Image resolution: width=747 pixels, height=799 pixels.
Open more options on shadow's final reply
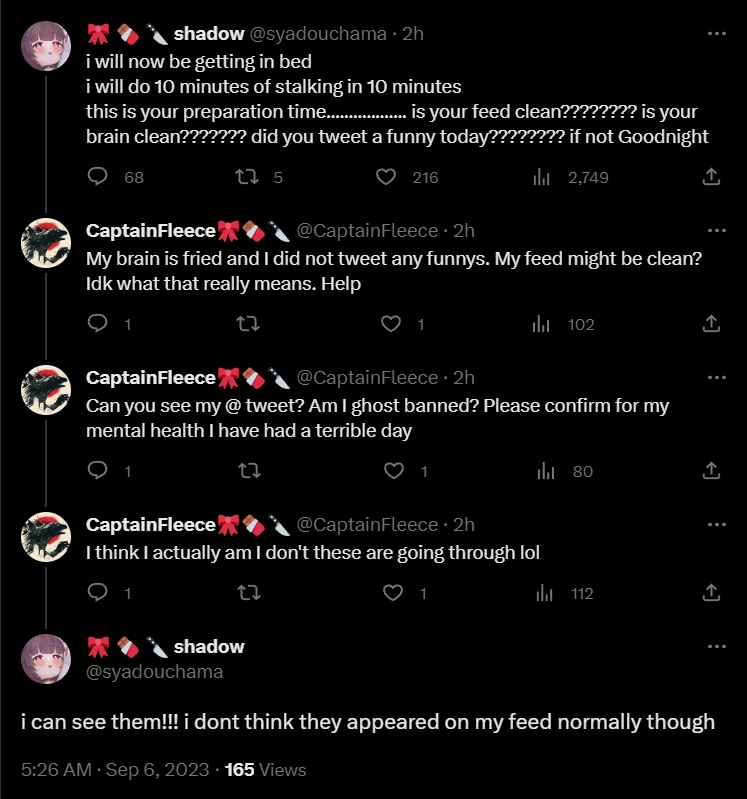(x=716, y=647)
